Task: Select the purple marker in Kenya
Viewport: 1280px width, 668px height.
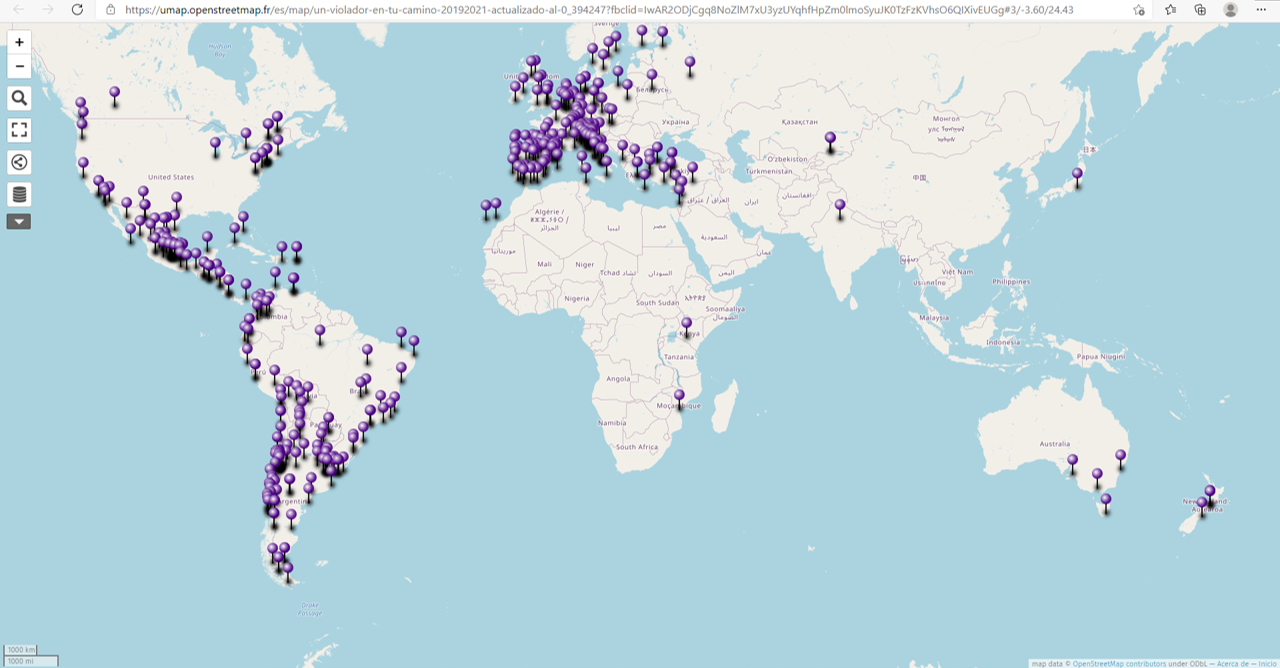Action: pyautogui.click(x=686, y=324)
